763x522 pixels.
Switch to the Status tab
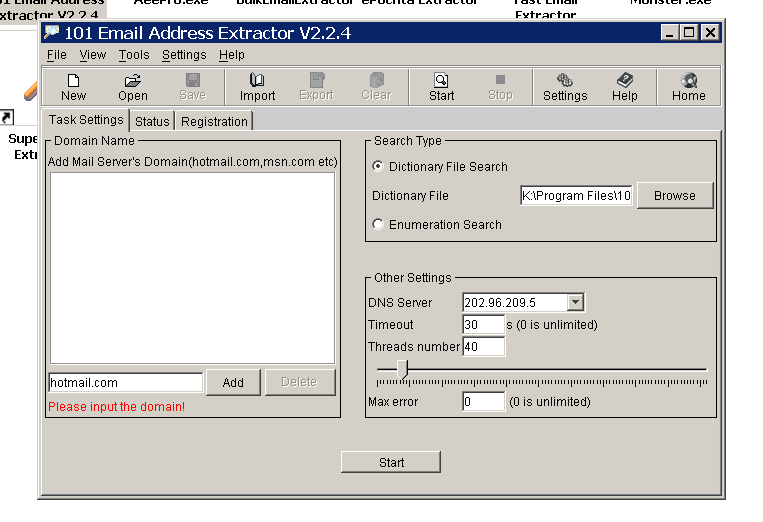click(x=152, y=121)
